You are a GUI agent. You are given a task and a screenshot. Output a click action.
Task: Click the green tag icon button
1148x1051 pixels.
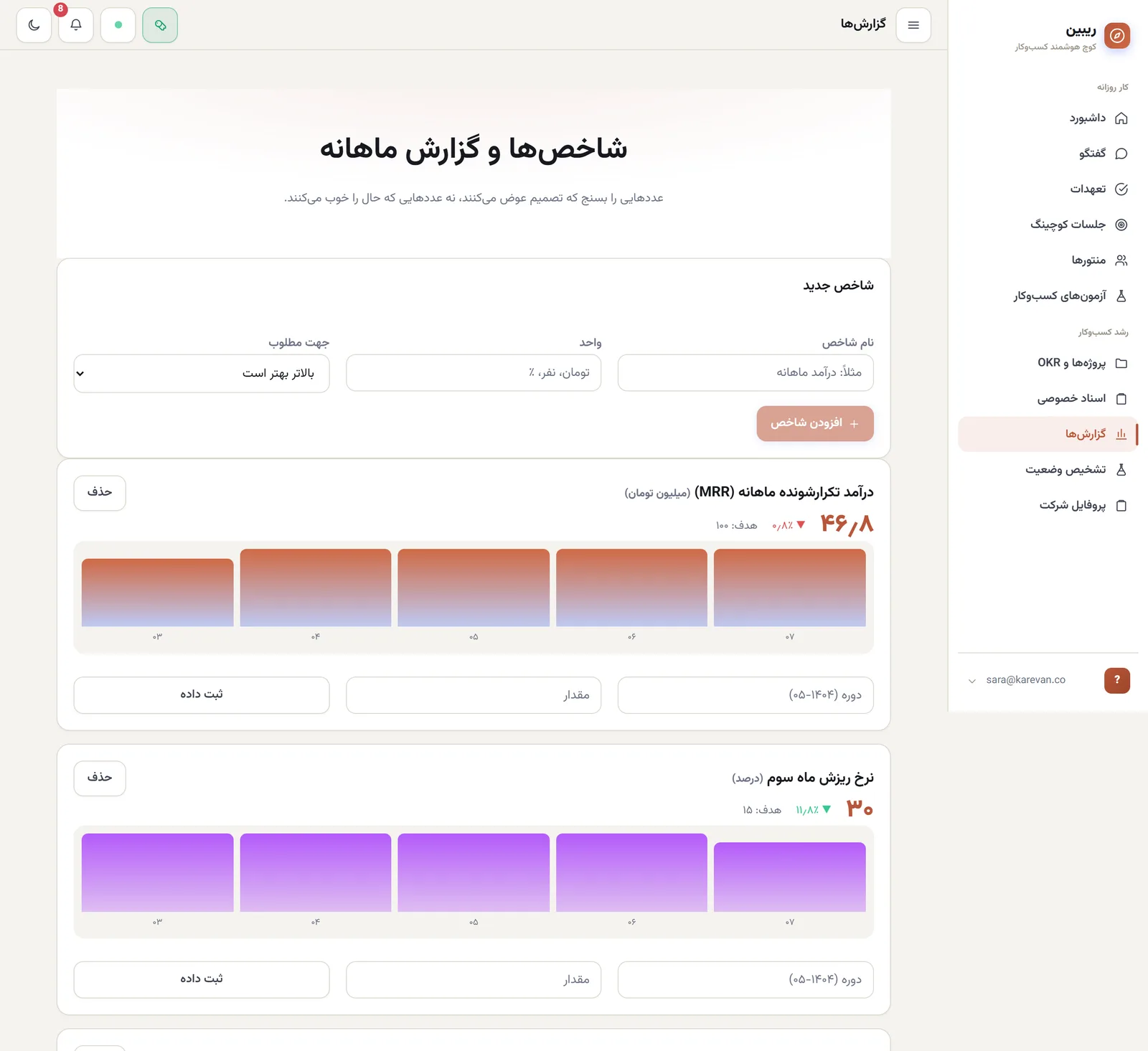coord(160,25)
